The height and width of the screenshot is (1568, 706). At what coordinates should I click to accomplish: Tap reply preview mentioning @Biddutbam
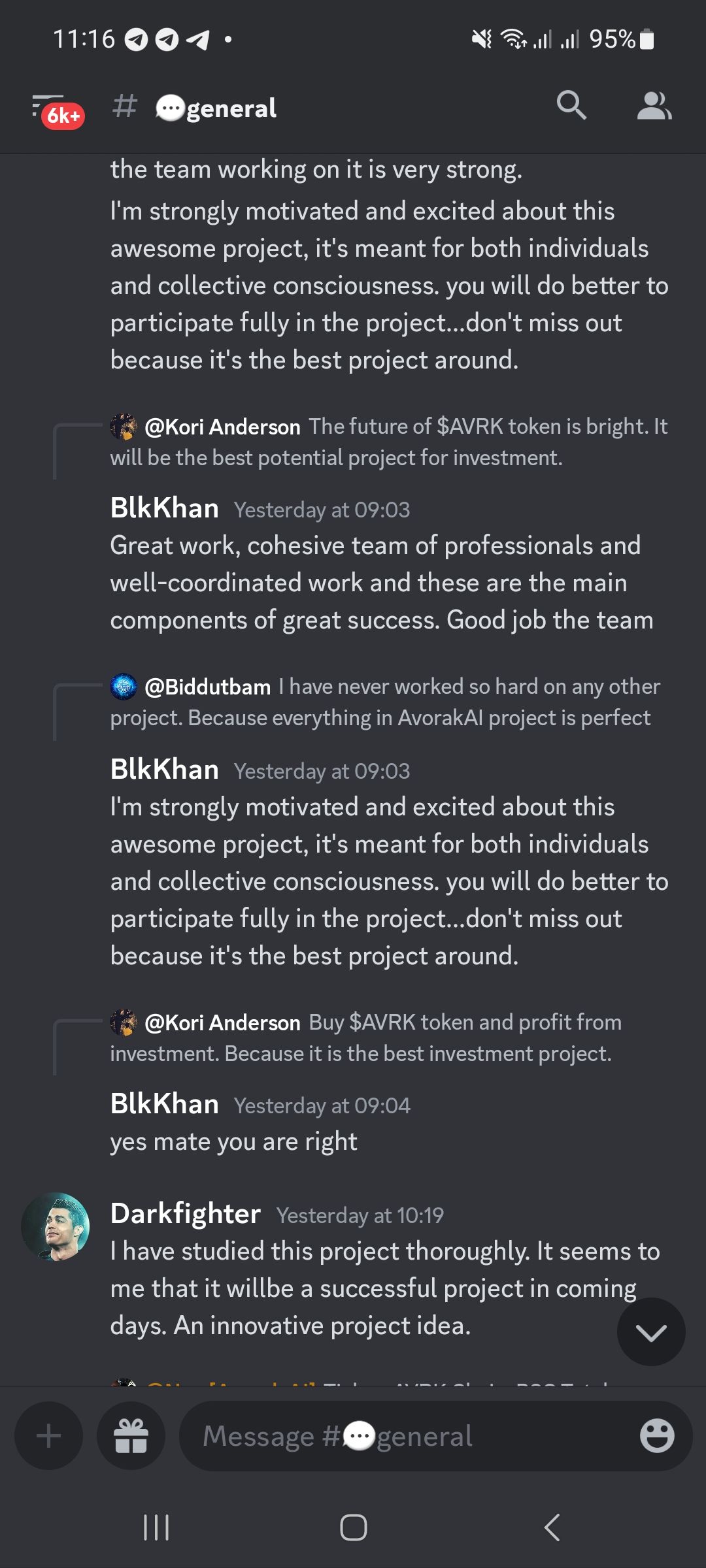(386, 702)
